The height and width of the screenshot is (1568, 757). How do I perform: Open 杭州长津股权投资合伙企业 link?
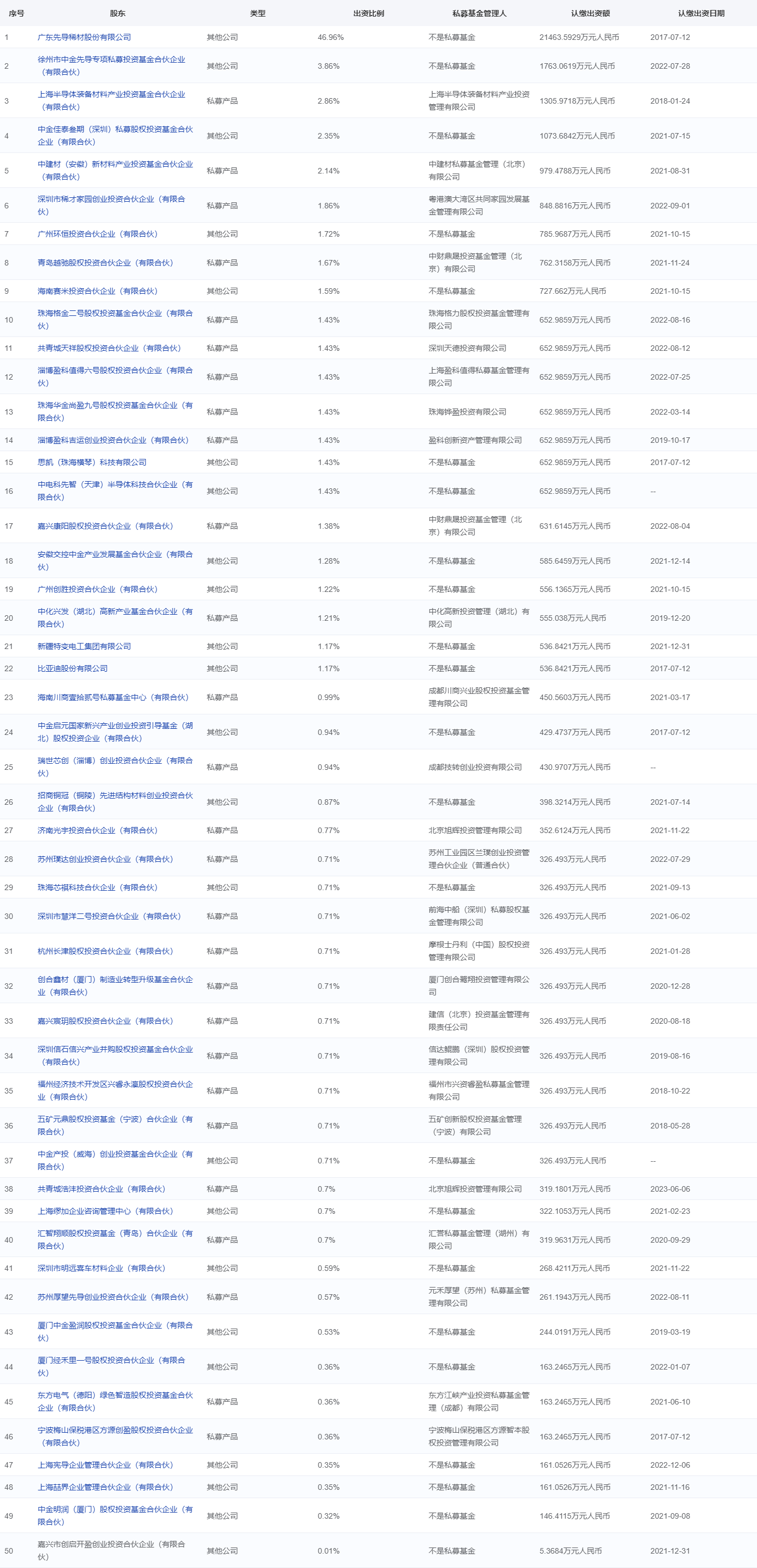pos(105,952)
